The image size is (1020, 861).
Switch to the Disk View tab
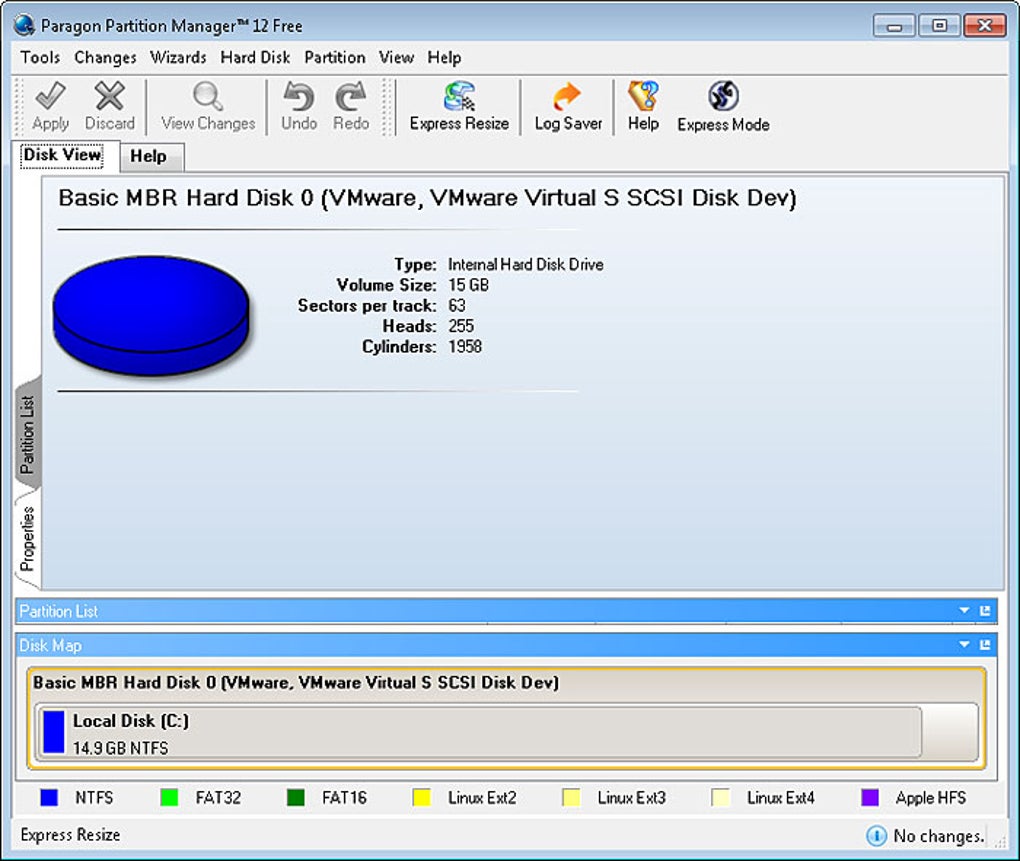tap(62, 155)
